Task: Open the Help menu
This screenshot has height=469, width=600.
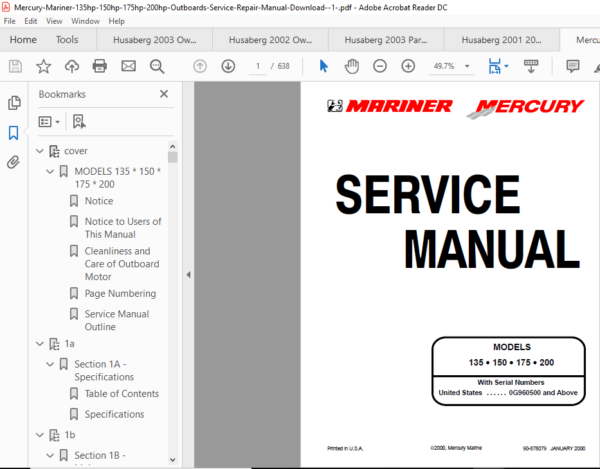Action: click(x=116, y=21)
